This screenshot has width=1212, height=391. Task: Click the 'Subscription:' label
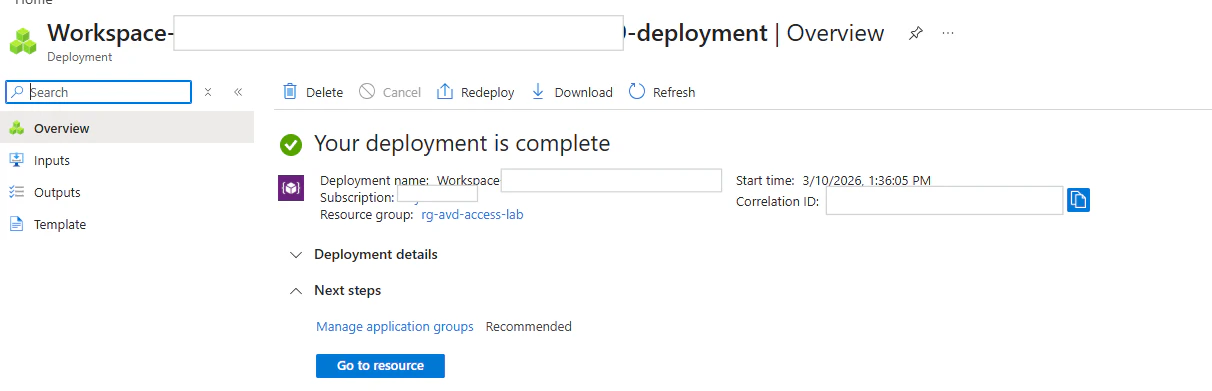pyautogui.click(x=357, y=198)
